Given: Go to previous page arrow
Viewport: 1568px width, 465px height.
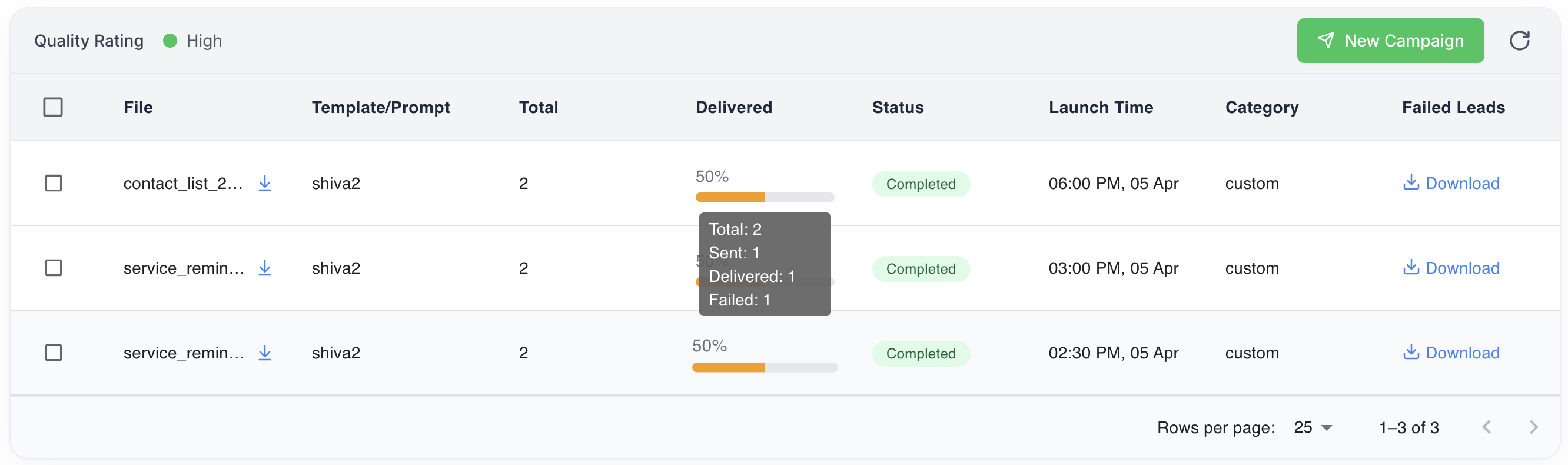Looking at the screenshot, I should [x=1486, y=427].
